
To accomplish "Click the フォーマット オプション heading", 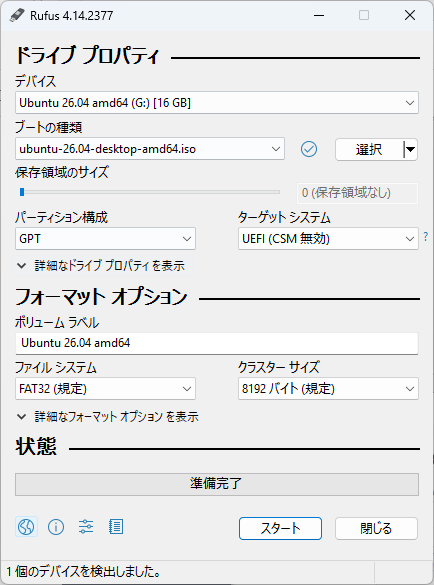I will (101, 297).
